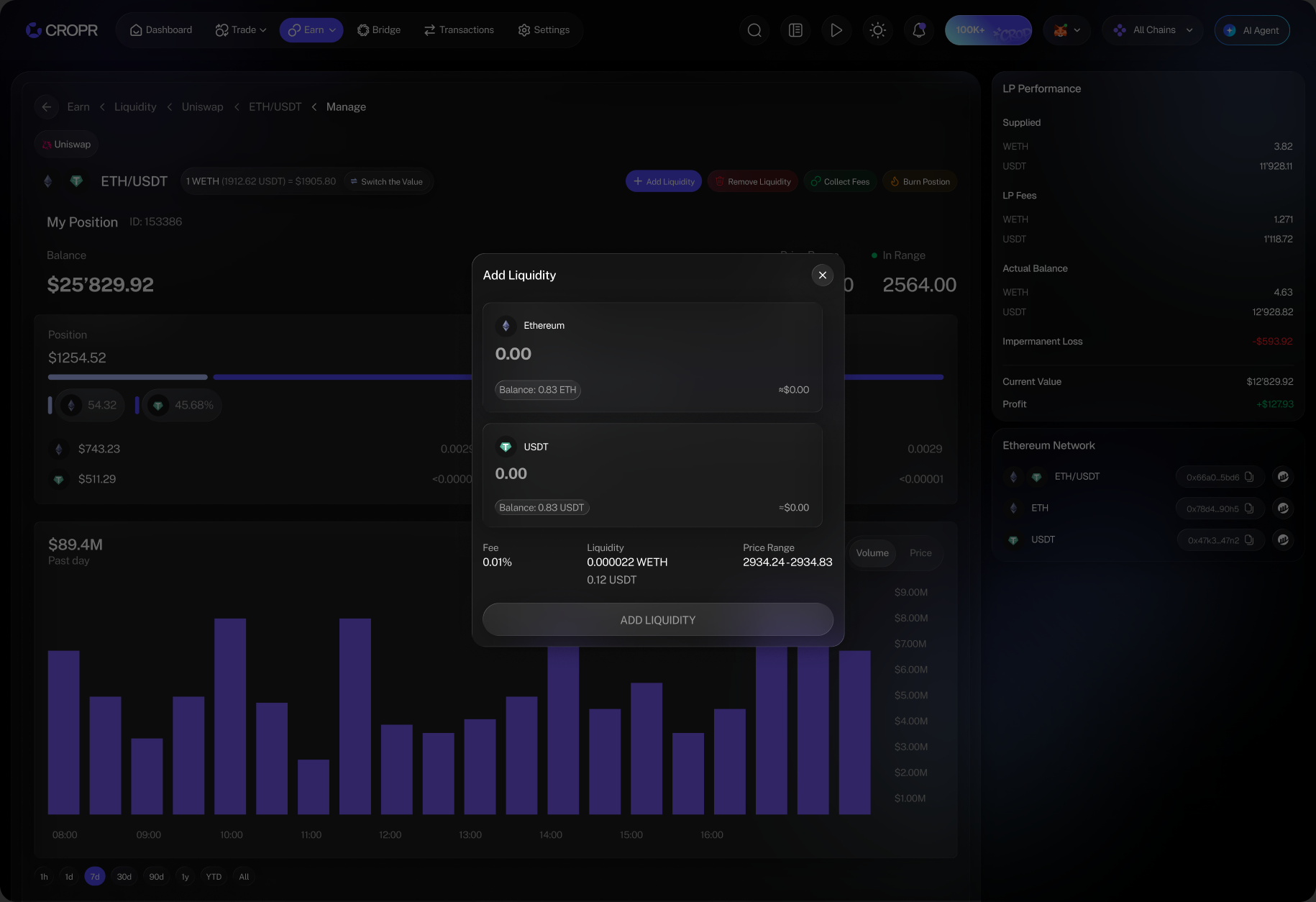Open explorer icon for ETH/USDT row

[x=1283, y=476]
